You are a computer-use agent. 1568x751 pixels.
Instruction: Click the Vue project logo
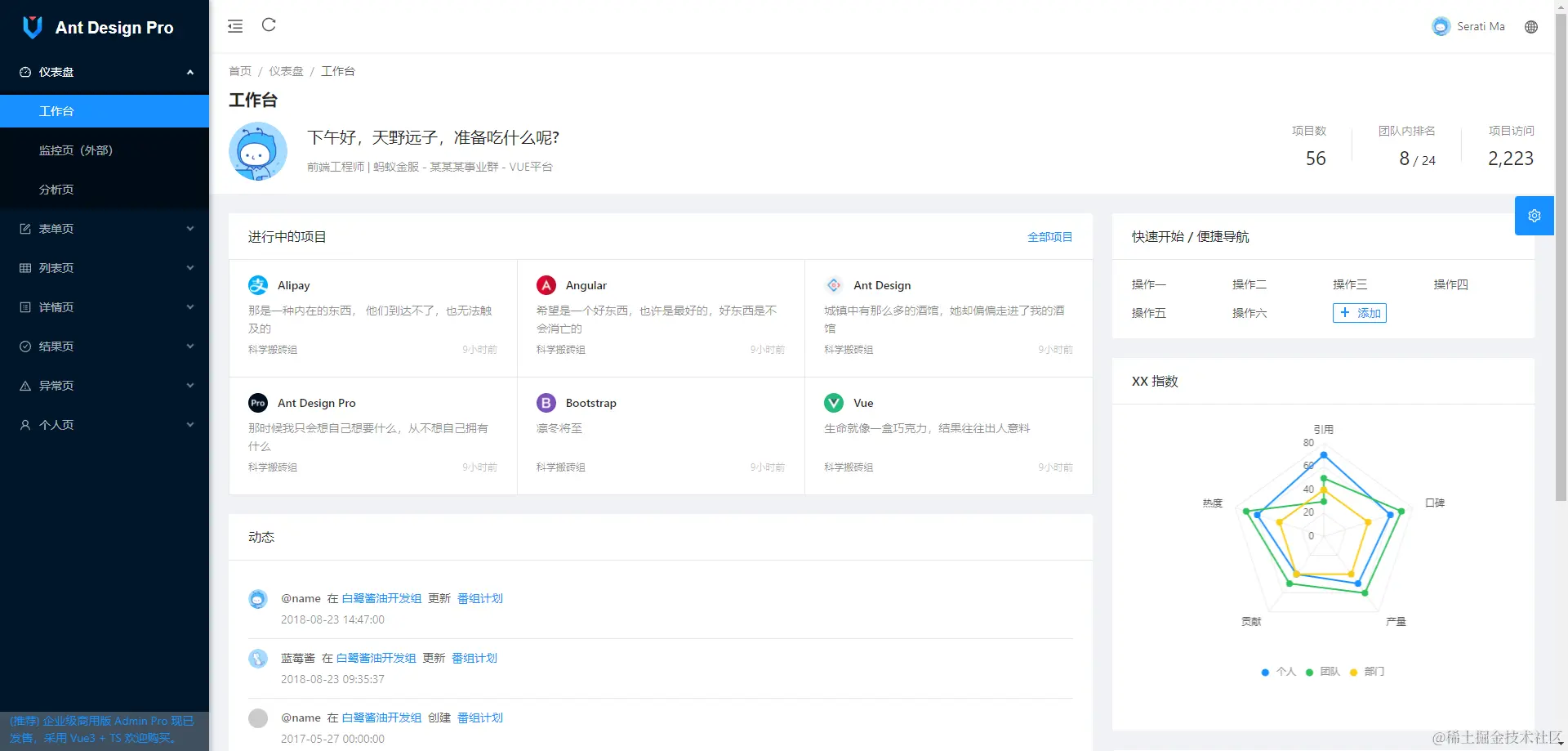coord(834,403)
